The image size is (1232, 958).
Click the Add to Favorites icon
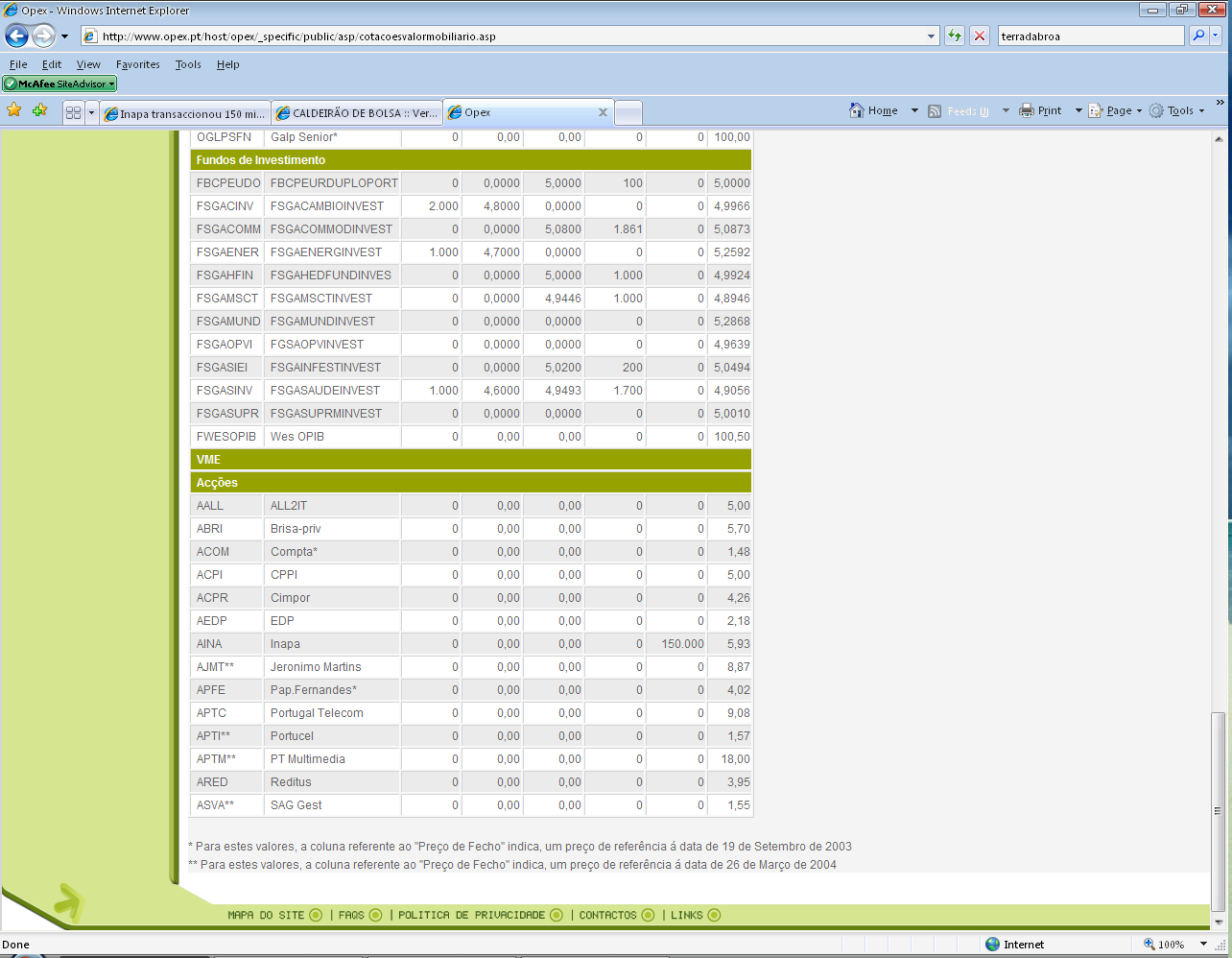(39, 111)
